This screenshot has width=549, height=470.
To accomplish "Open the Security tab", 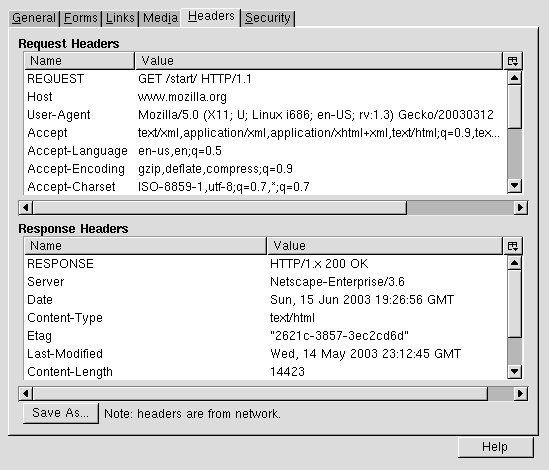I will [268, 18].
